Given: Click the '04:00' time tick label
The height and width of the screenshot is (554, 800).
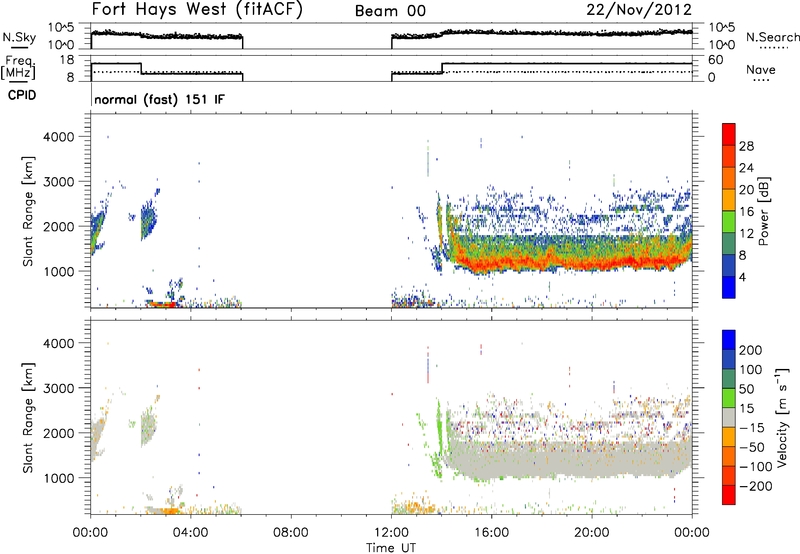Looking at the screenshot, I should [x=190, y=533].
